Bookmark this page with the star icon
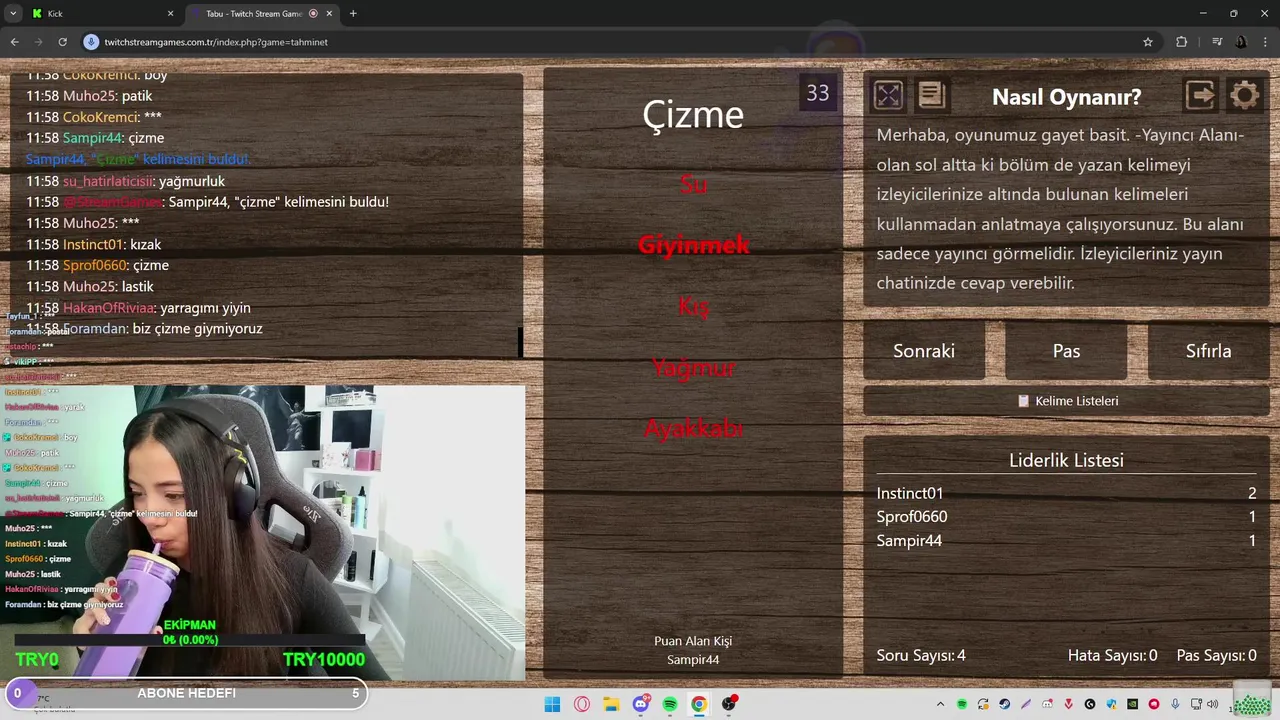This screenshot has height=720, width=1280. [1148, 42]
